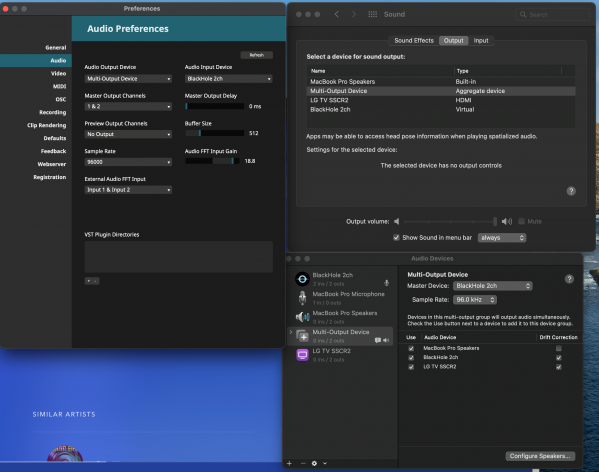Image resolution: width=599 pixels, height=472 pixels.
Task: Select MacBook Pro Speakers icon in device list
Action: [x=302, y=317]
